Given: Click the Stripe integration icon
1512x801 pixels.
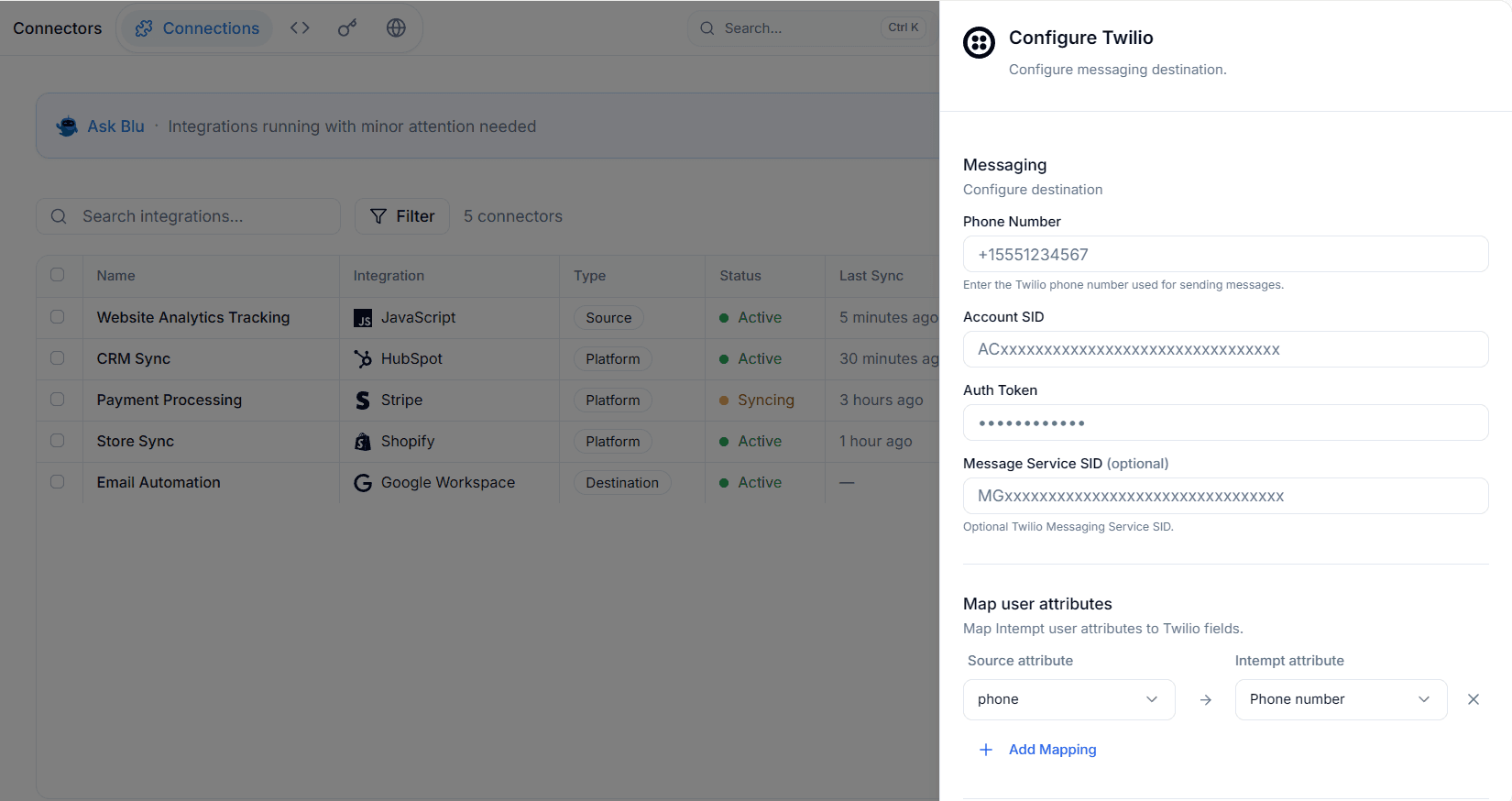Looking at the screenshot, I should coord(363,400).
